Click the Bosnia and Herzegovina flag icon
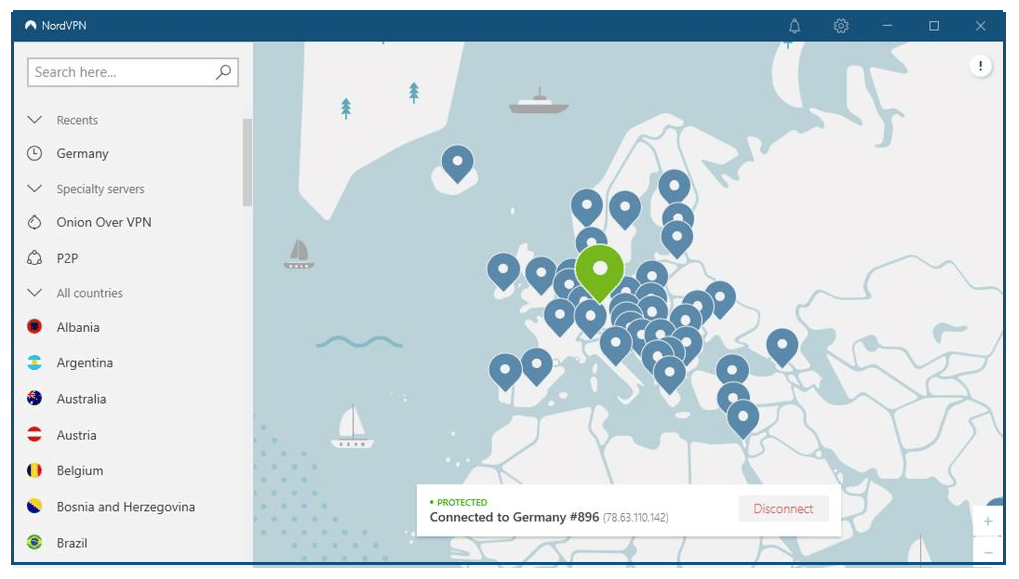The height and width of the screenshot is (579, 1019). point(34,506)
